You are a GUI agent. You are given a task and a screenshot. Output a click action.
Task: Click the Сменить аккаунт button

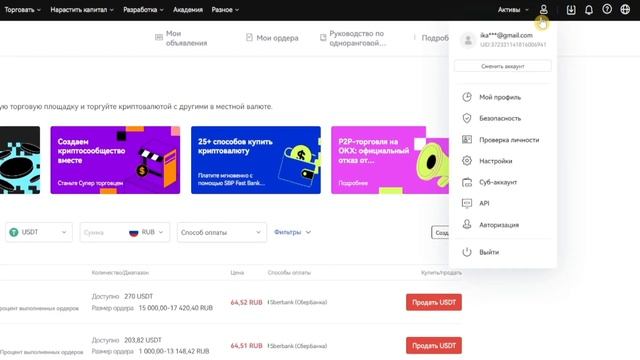tap(503, 66)
